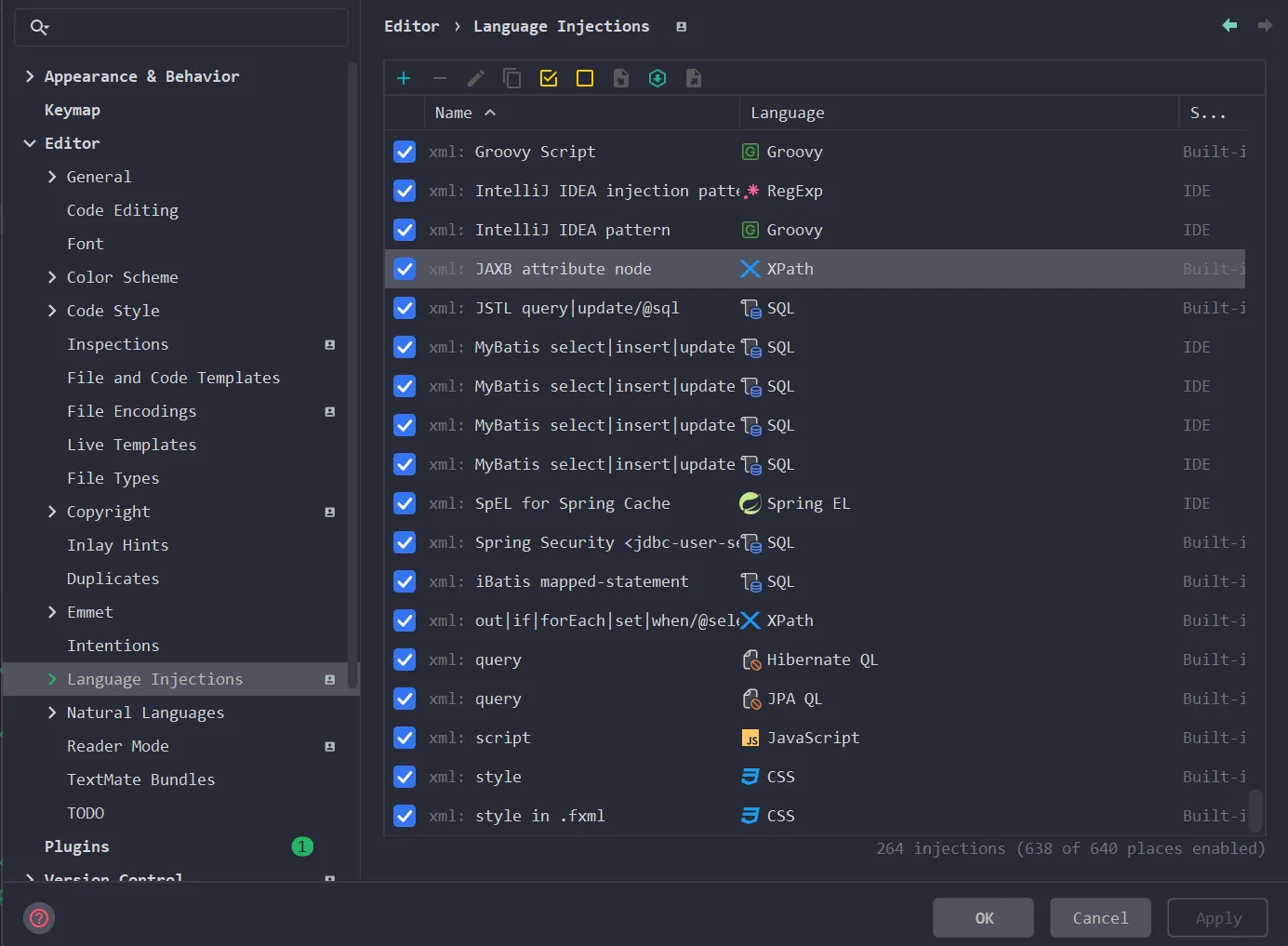The height and width of the screenshot is (946, 1288).
Task: Open the help question mark button
Action: 39,918
